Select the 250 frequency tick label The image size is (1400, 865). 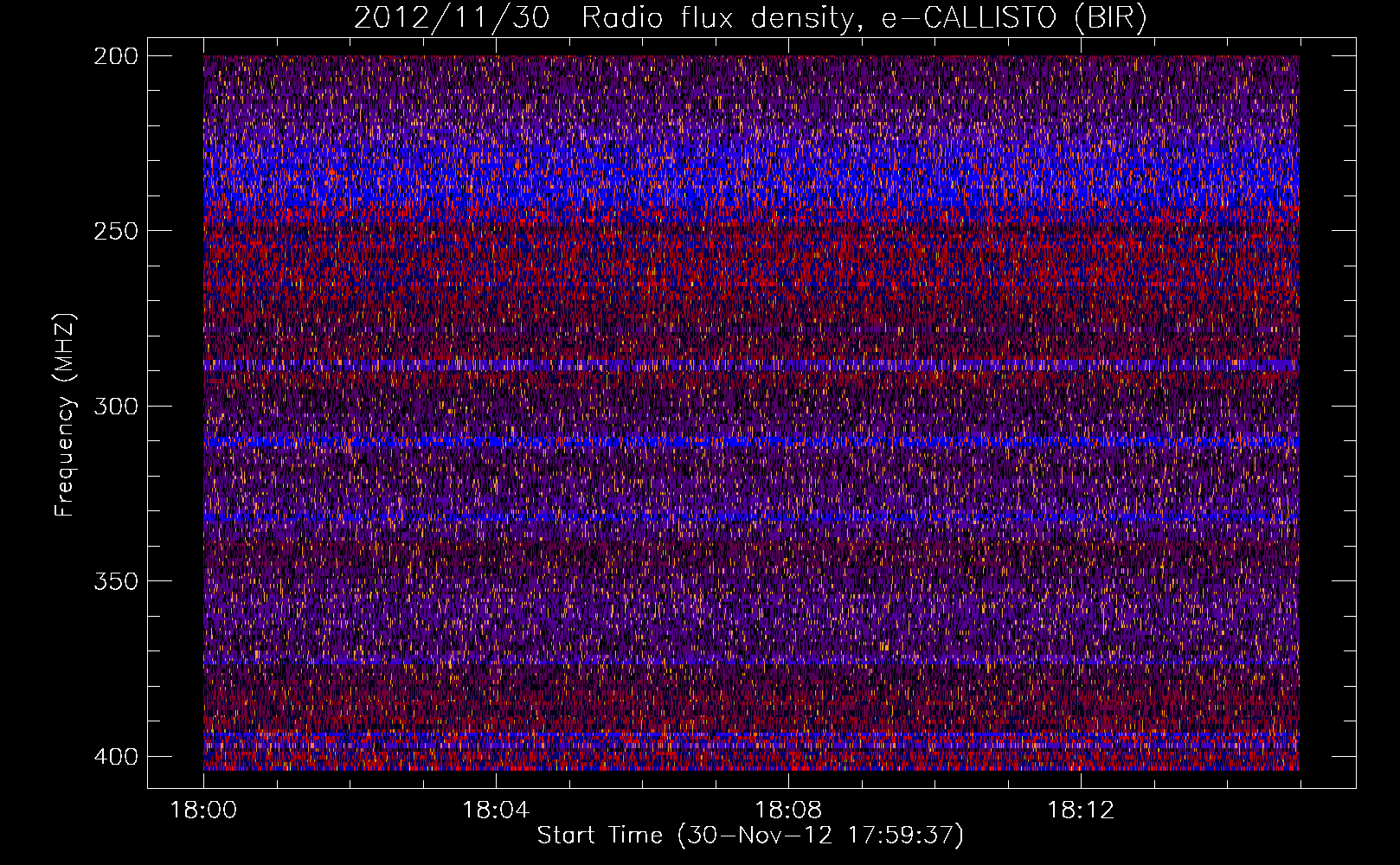(114, 231)
